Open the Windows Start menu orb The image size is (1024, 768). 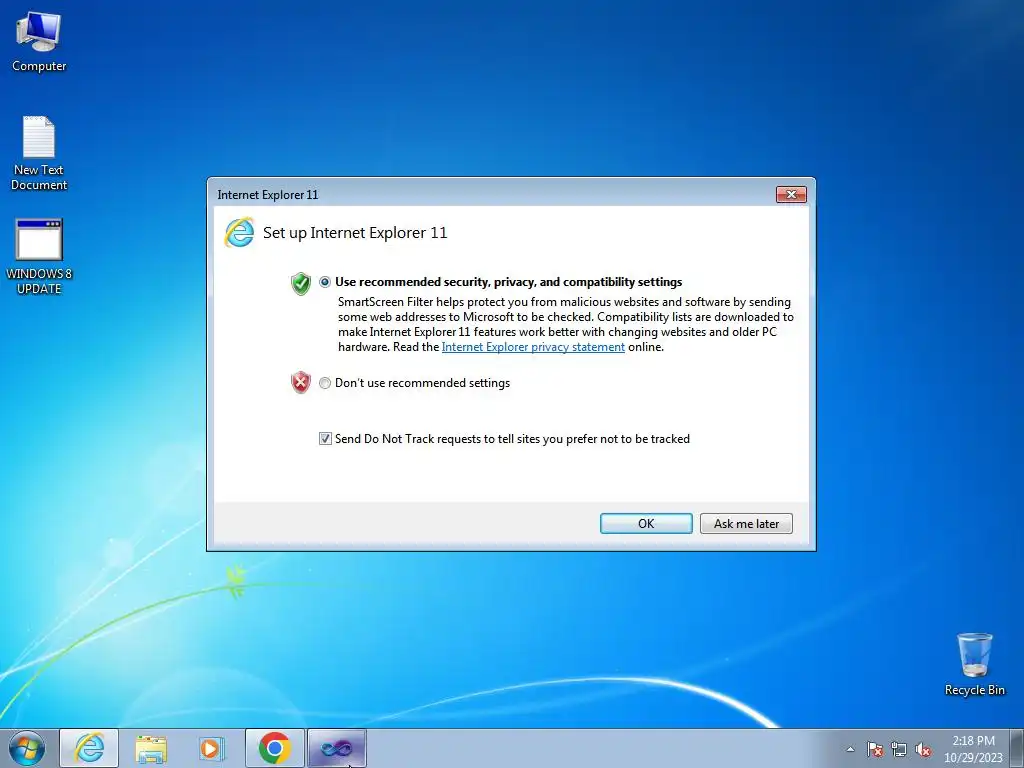27,748
